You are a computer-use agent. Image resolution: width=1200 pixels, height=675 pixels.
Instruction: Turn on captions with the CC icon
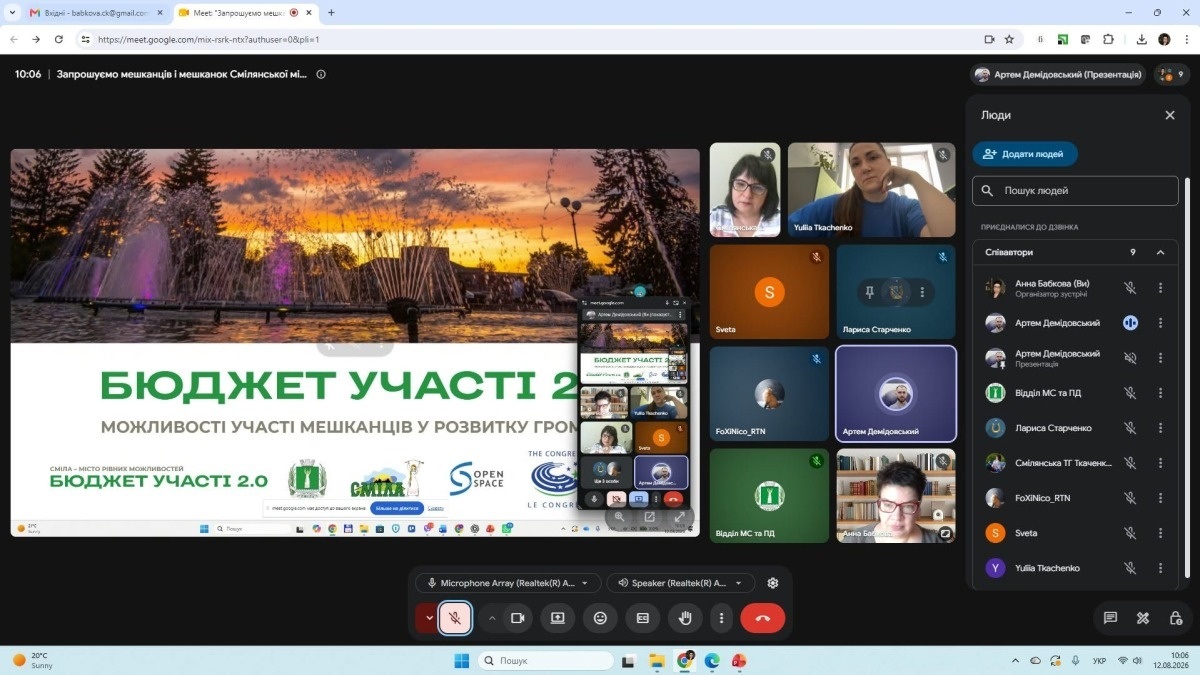(x=643, y=618)
